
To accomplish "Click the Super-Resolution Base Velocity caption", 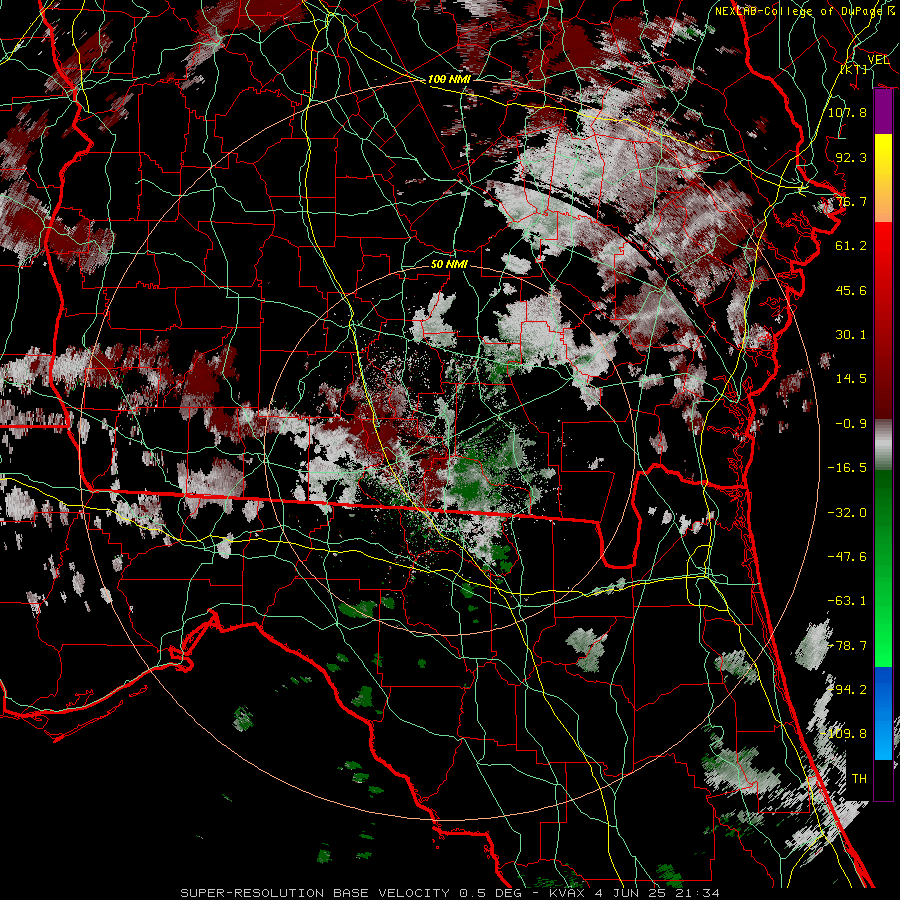I will [449, 893].
